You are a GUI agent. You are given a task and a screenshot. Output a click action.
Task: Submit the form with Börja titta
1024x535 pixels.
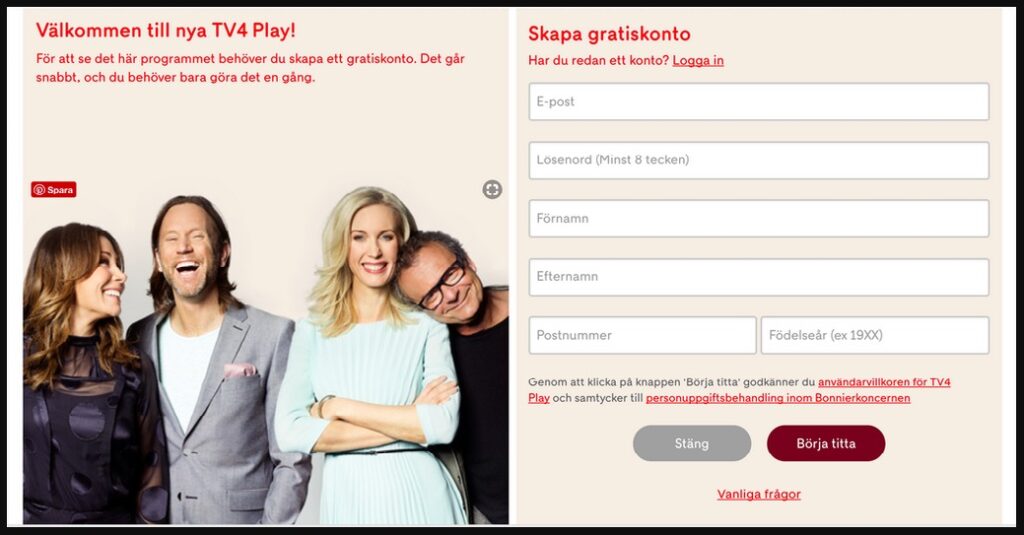[x=826, y=444]
